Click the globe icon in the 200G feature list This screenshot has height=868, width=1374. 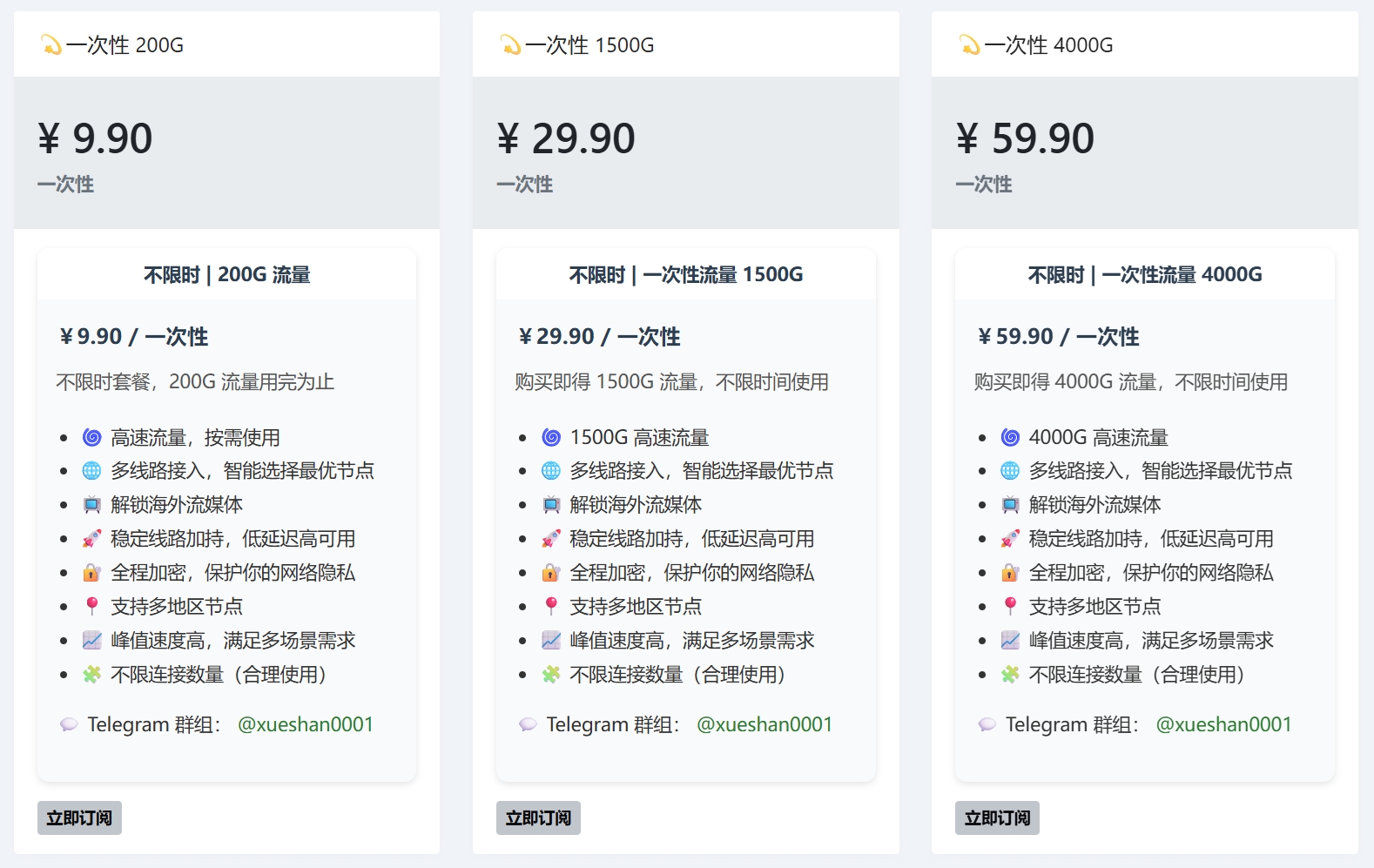pyautogui.click(x=91, y=471)
